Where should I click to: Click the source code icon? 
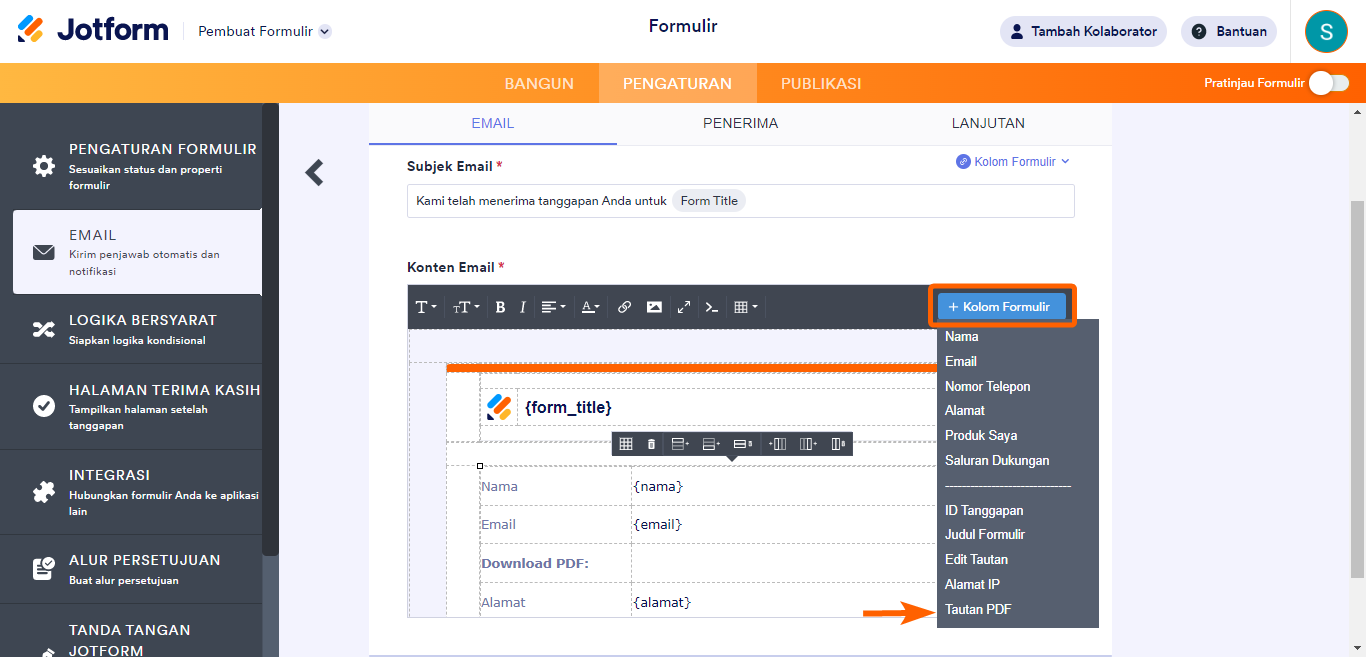[712, 307]
